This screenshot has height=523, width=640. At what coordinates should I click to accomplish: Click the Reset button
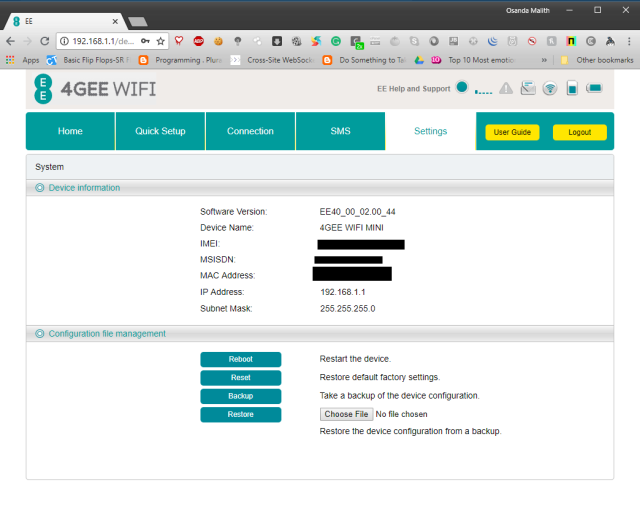pyautogui.click(x=241, y=378)
